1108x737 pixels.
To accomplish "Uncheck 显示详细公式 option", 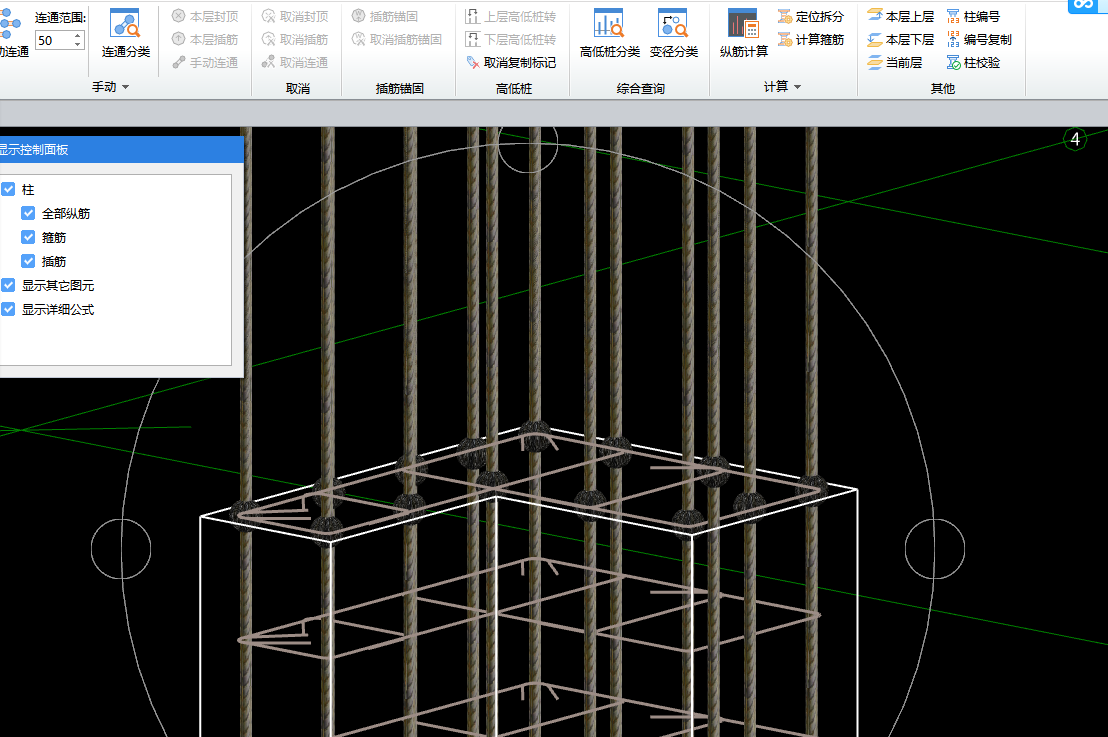I will coord(8,309).
